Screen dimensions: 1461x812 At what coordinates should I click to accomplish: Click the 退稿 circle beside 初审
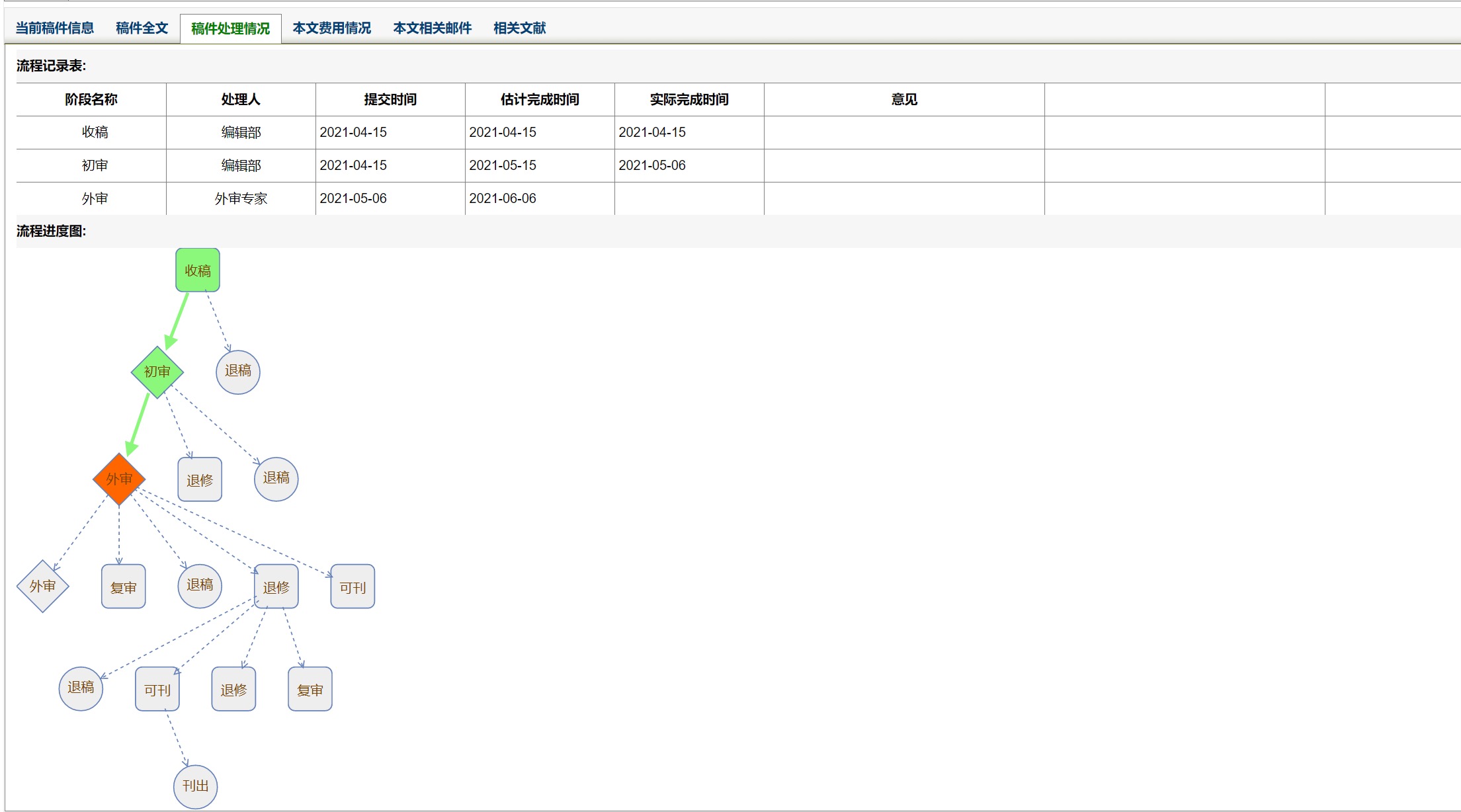pyautogui.click(x=238, y=372)
